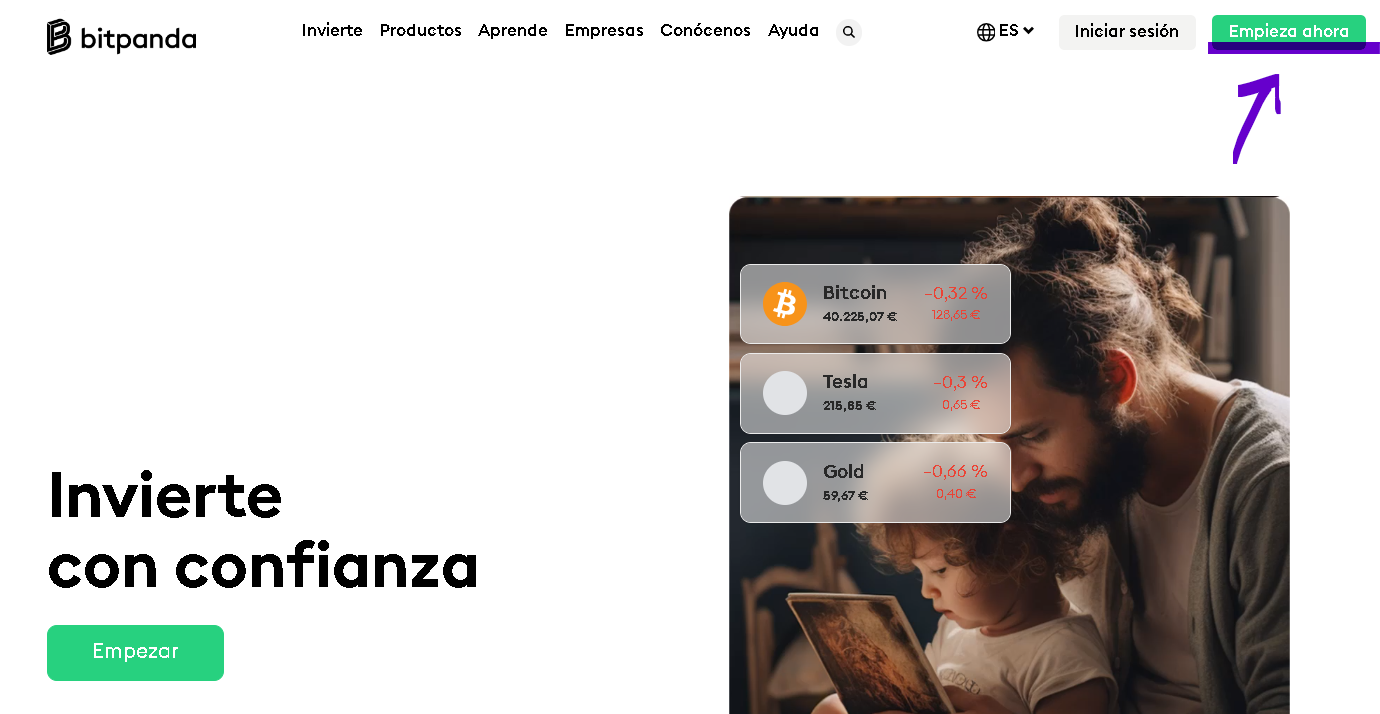Viewport: 1380px width, 714px height.
Task: Open the search magnifier icon
Action: [x=849, y=32]
